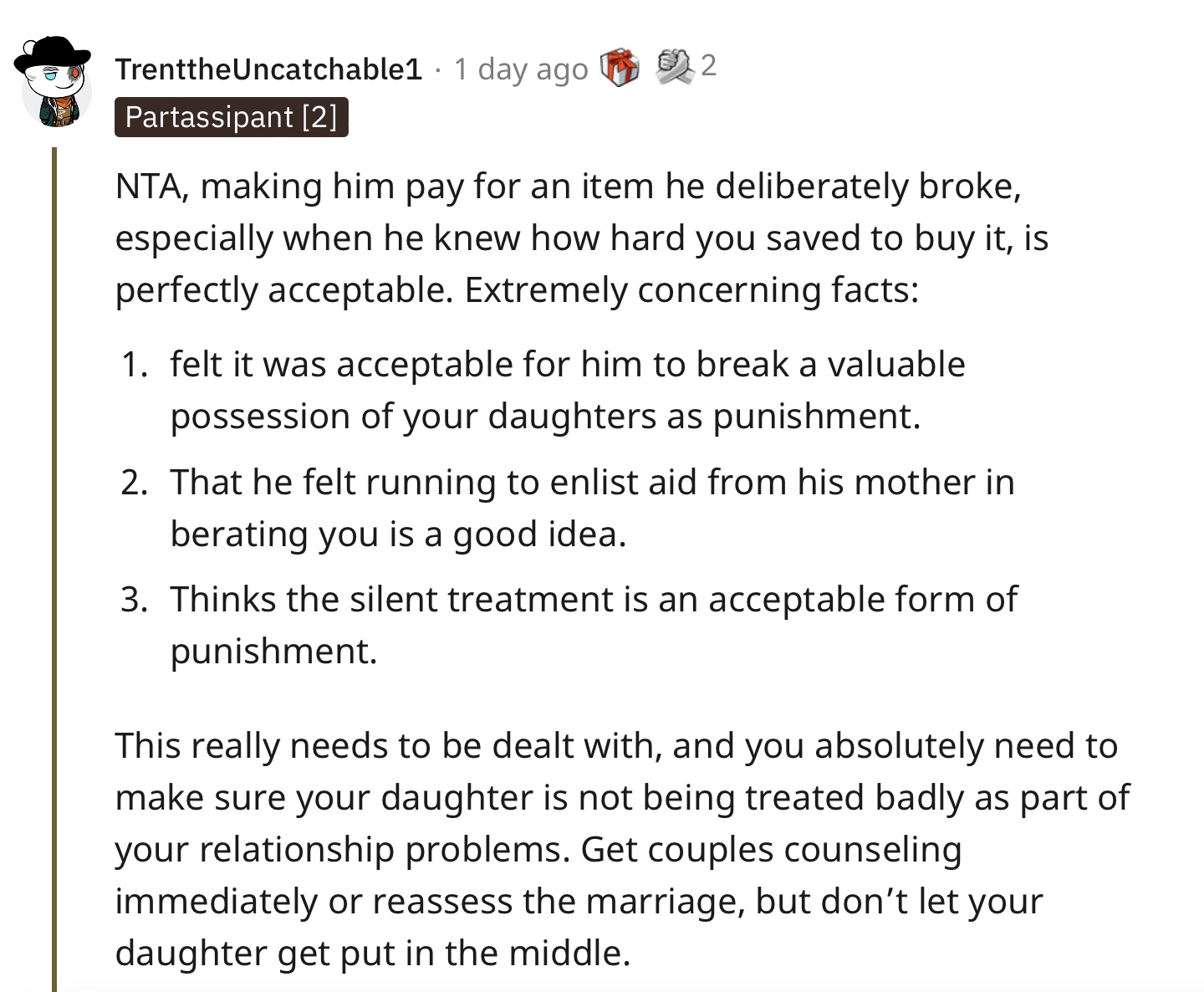The height and width of the screenshot is (992, 1204).
Task: Collapse the comment using the vertical thread line
Action: coord(54,569)
